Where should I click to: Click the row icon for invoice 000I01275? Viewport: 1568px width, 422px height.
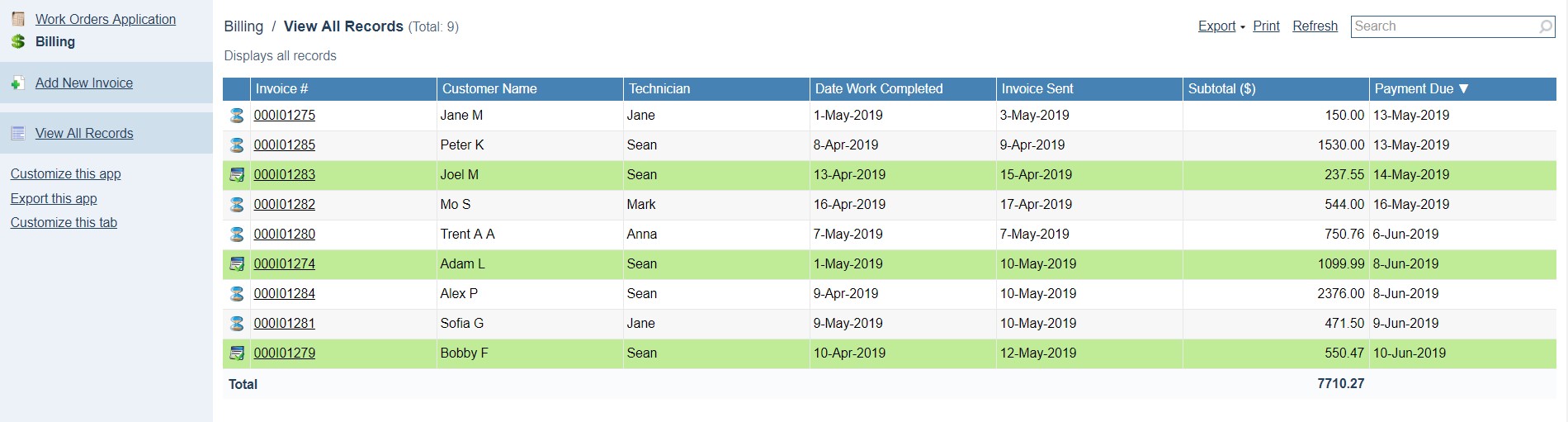(237, 116)
